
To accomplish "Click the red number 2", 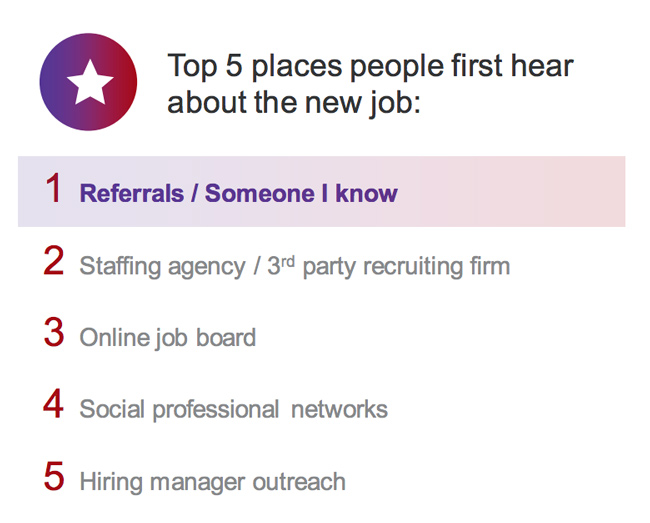I will pos(54,262).
